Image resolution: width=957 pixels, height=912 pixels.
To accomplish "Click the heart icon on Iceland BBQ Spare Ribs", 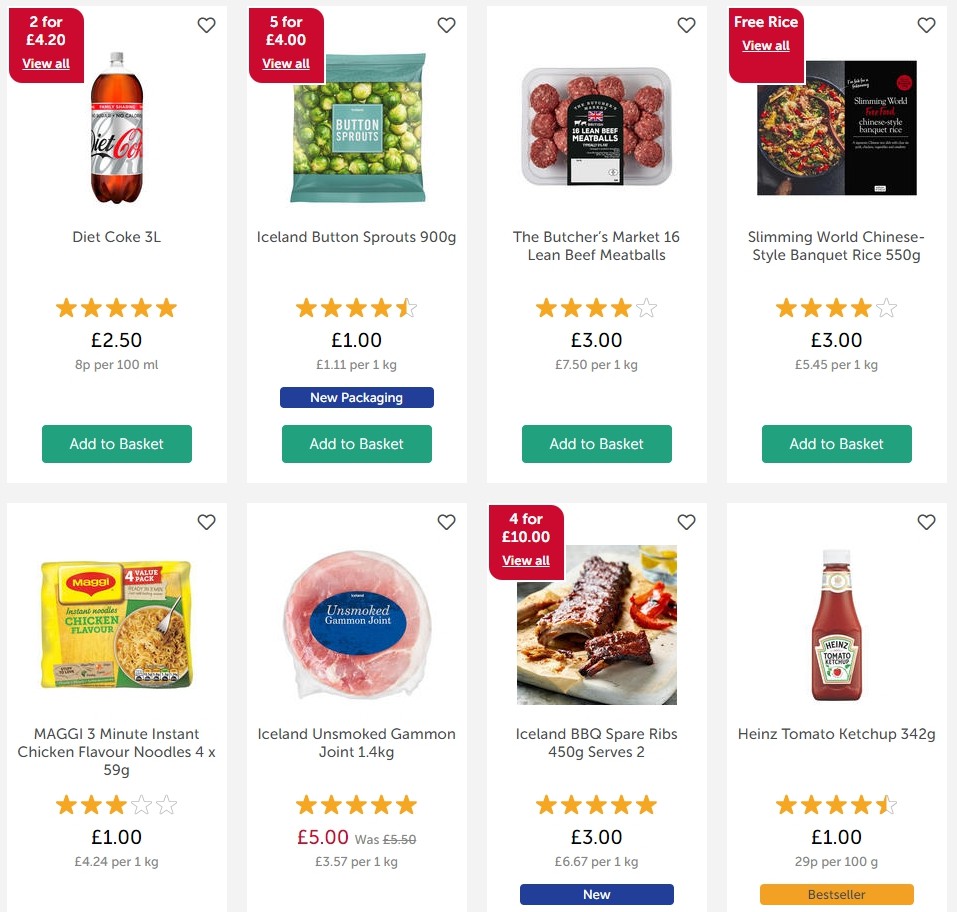I will click(x=686, y=522).
